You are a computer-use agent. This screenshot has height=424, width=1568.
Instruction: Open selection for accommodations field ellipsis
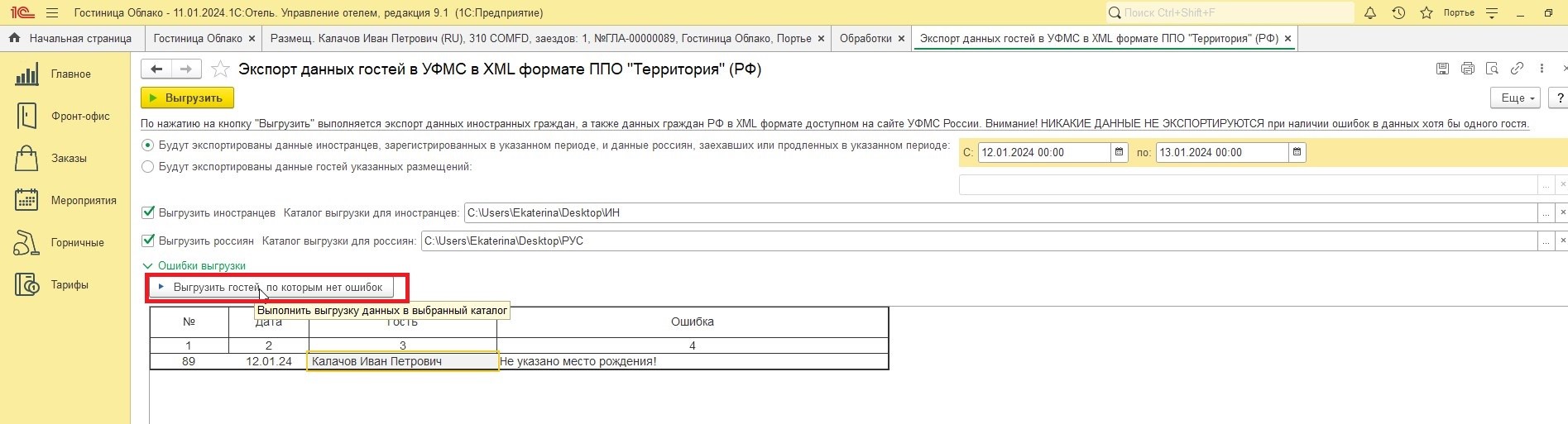pyautogui.click(x=1545, y=185)
